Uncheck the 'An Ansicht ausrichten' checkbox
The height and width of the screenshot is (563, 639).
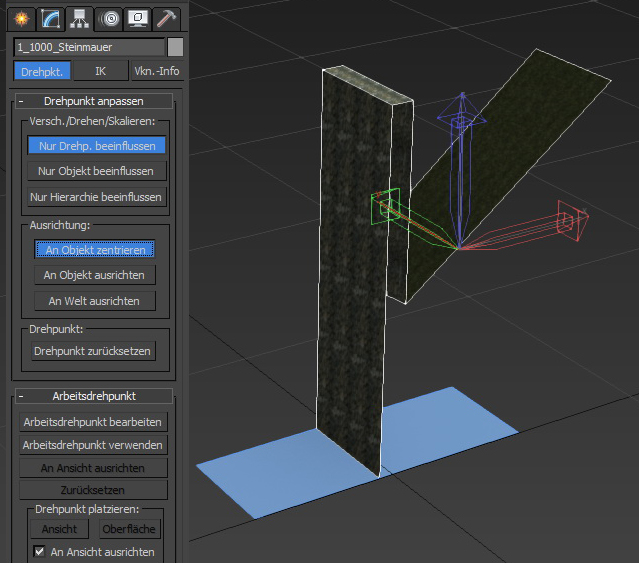pos(39,552)
